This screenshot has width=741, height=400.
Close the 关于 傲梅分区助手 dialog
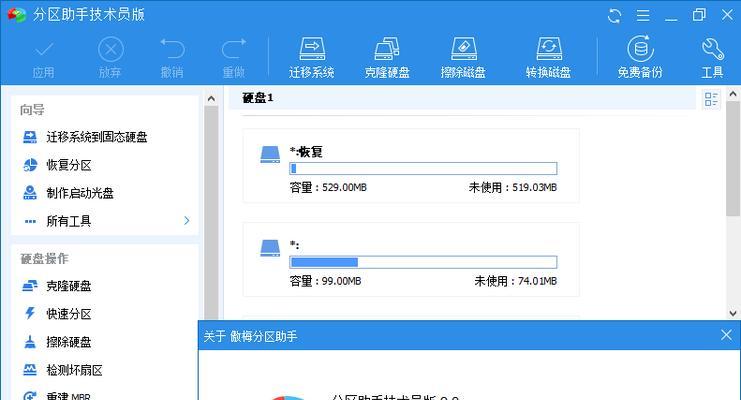[x=726, y=335]
